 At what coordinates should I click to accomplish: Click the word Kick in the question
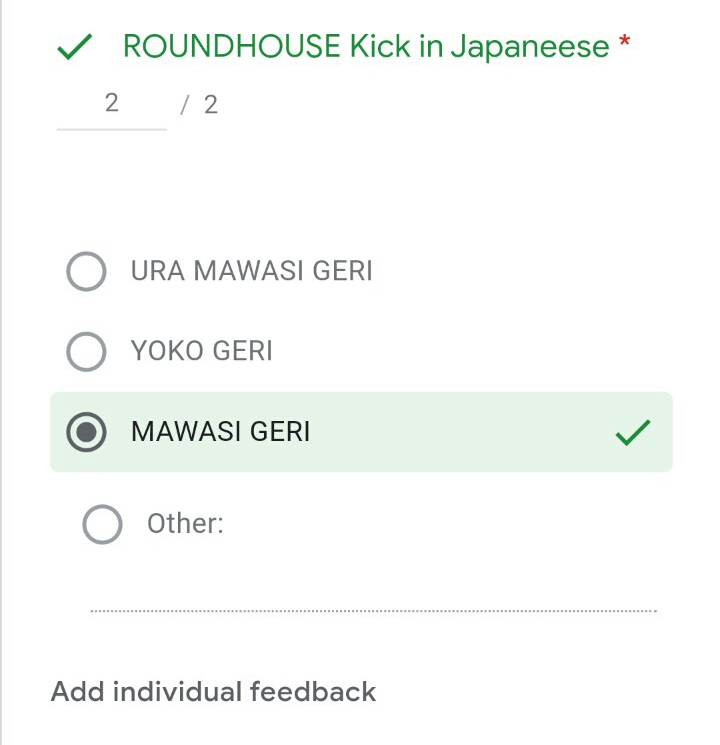tap(380, 46)
